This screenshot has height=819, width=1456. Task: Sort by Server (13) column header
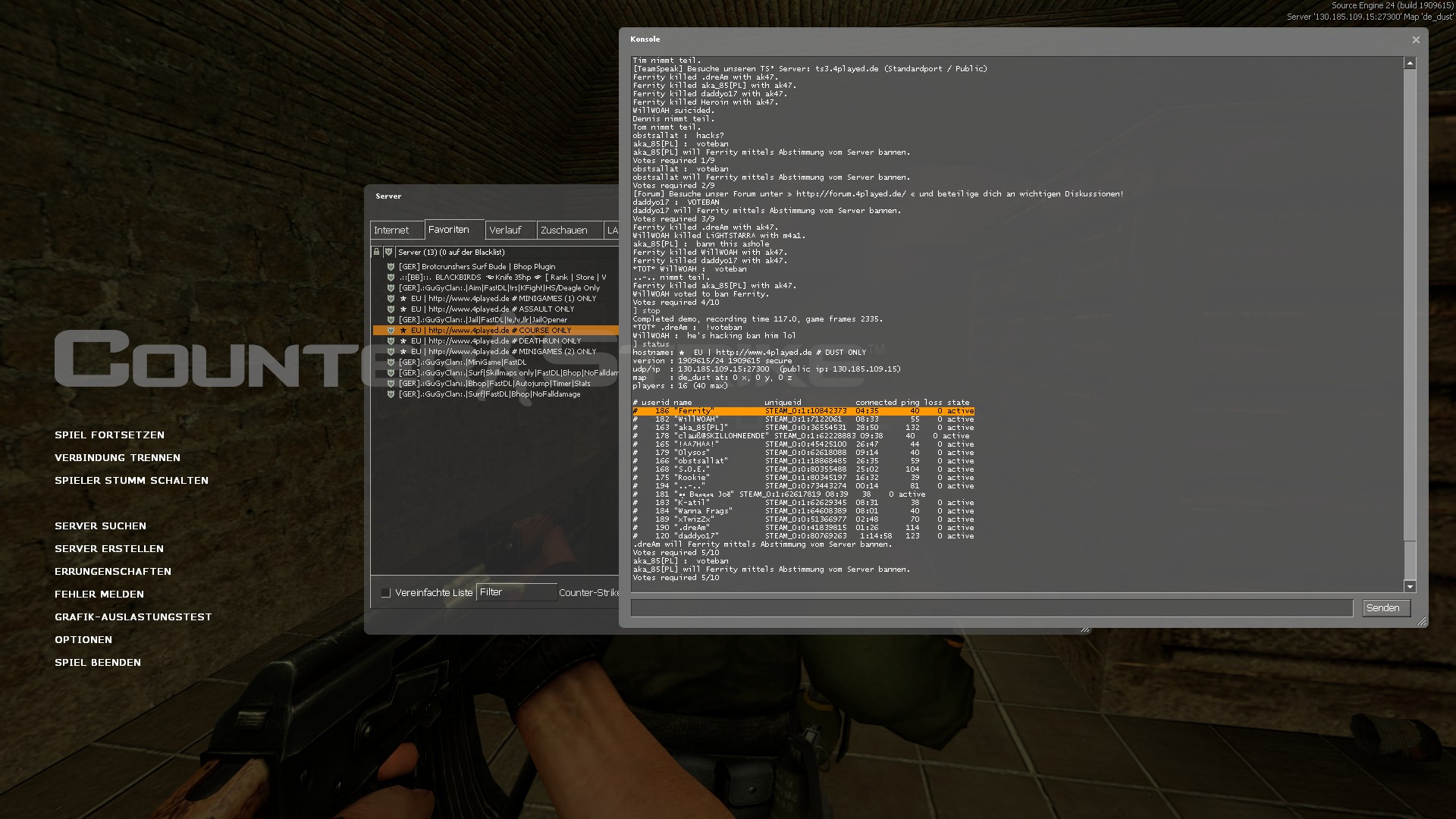point(507,252)
